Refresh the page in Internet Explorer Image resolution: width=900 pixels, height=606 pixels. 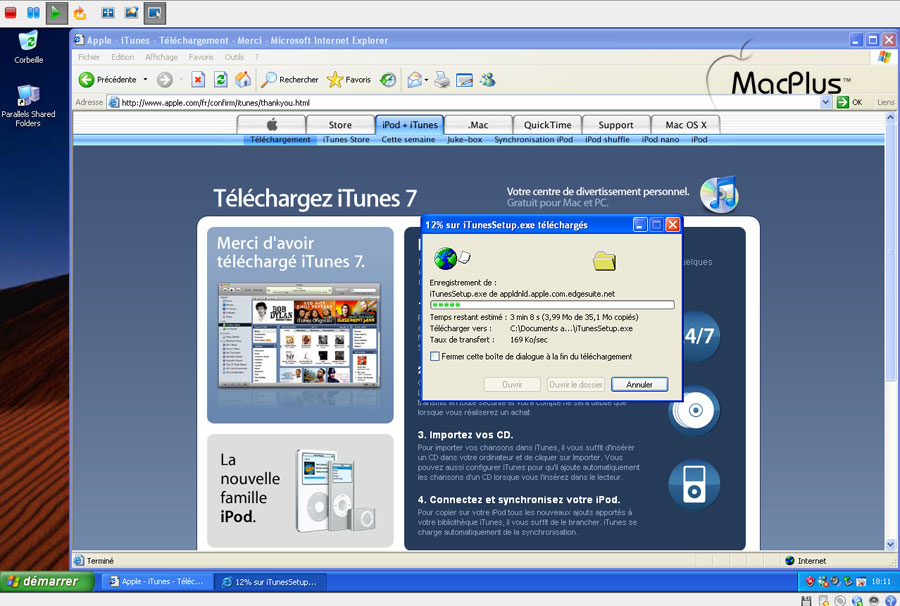220,80
